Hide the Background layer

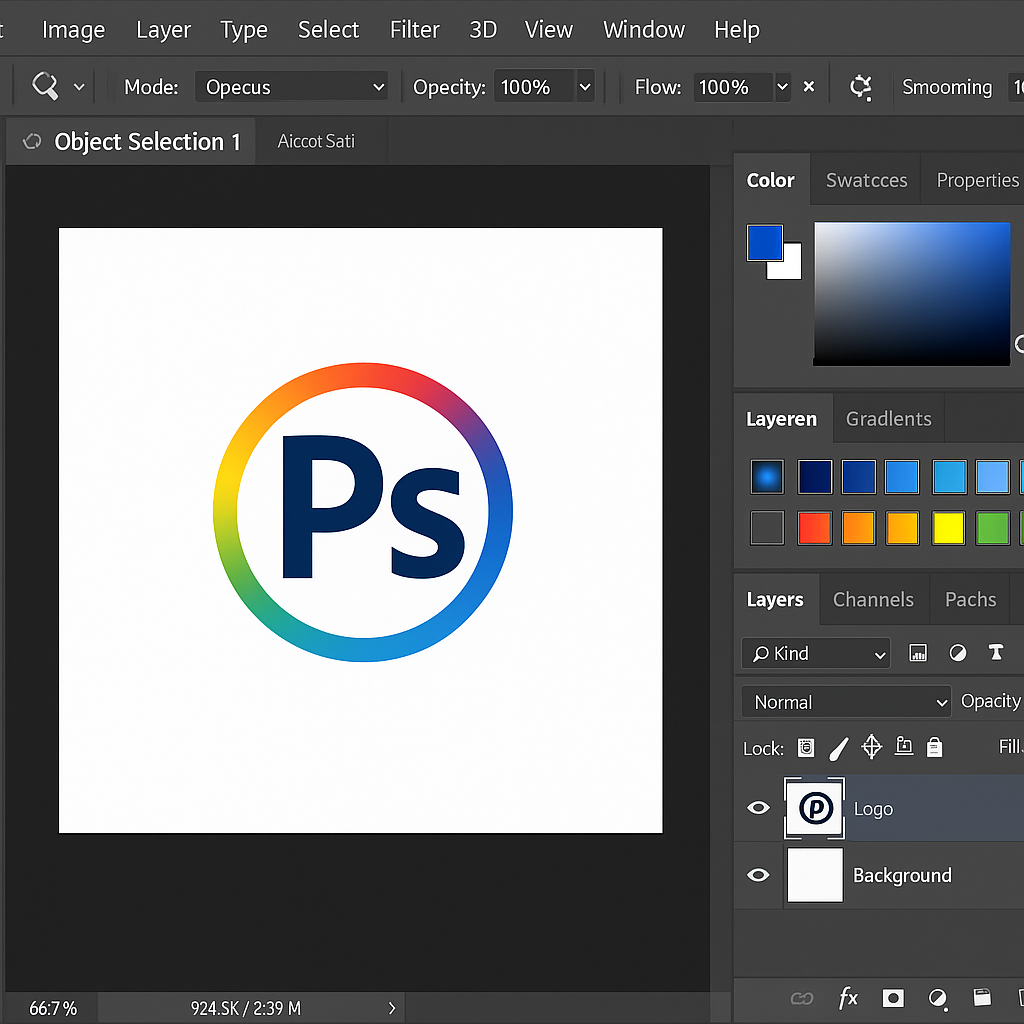click(758, 875)
